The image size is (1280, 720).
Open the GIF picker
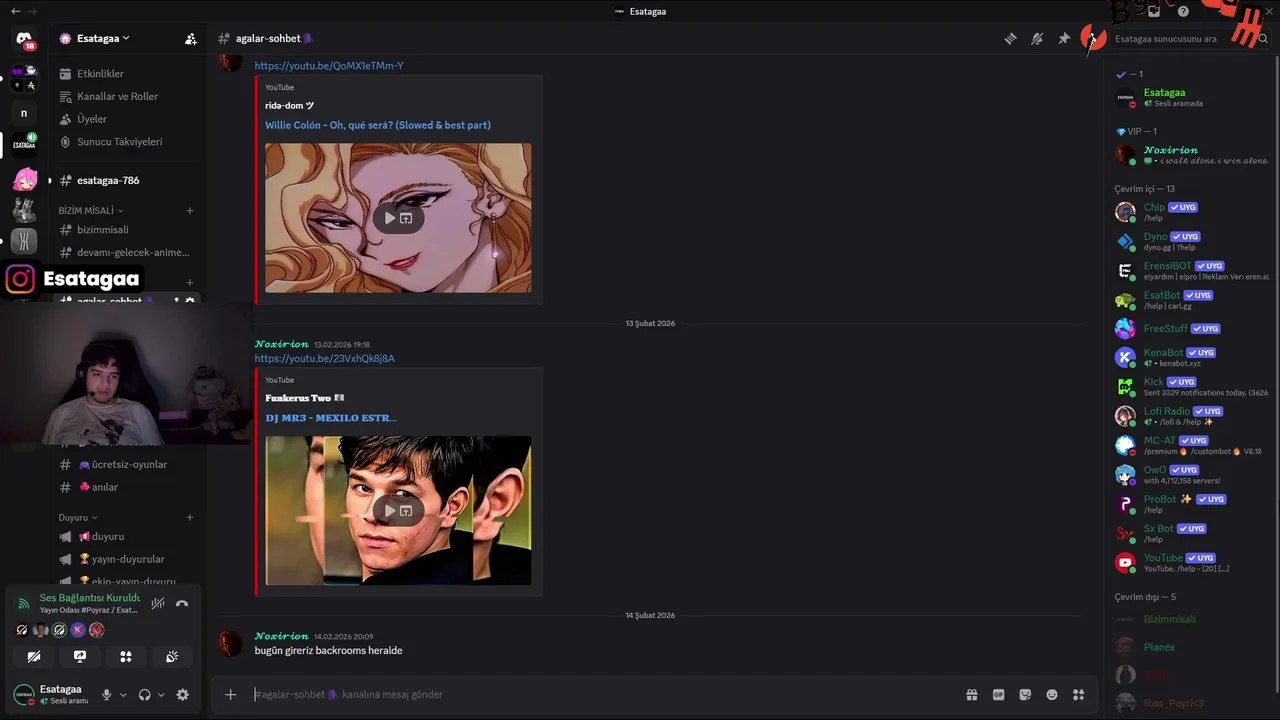[998, 695]
